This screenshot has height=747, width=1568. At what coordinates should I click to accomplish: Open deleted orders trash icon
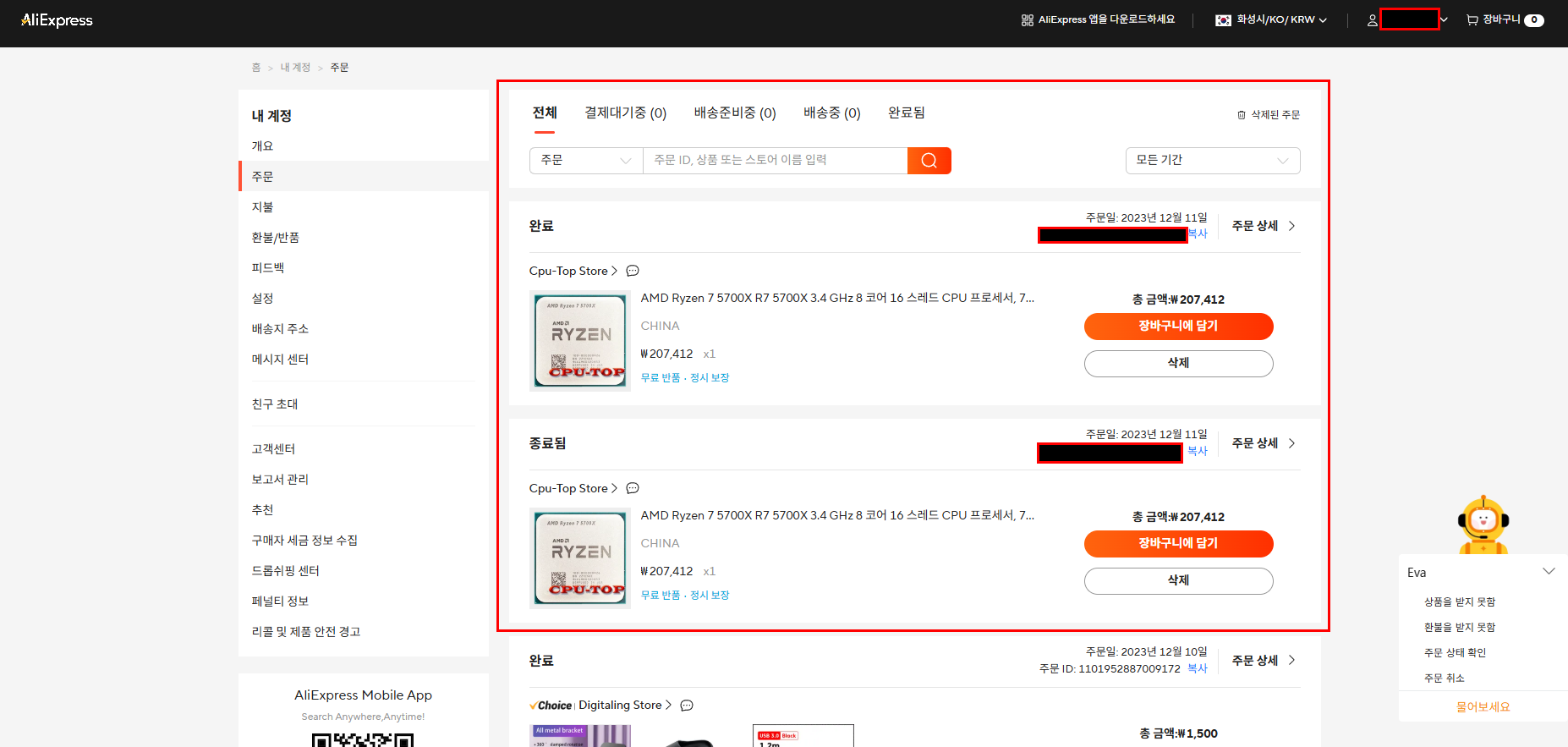(x=1241, y=114)
